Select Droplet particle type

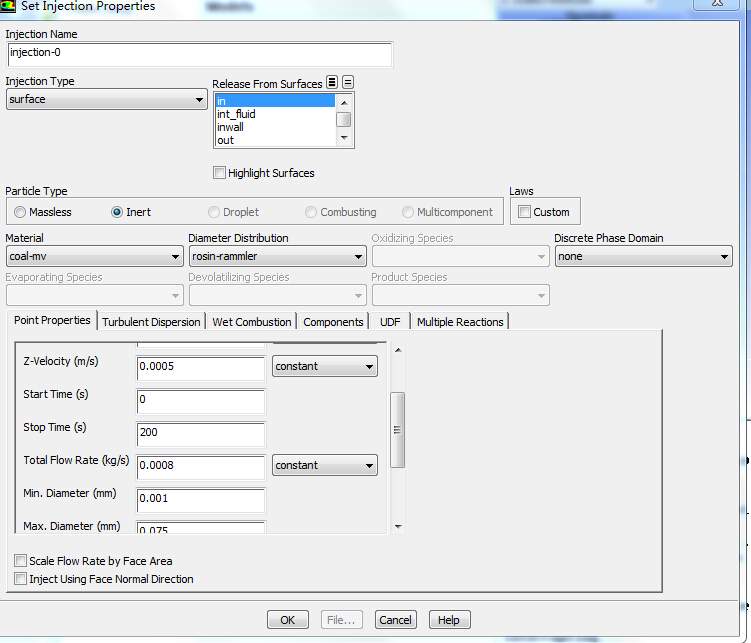[x=214, y=212]
